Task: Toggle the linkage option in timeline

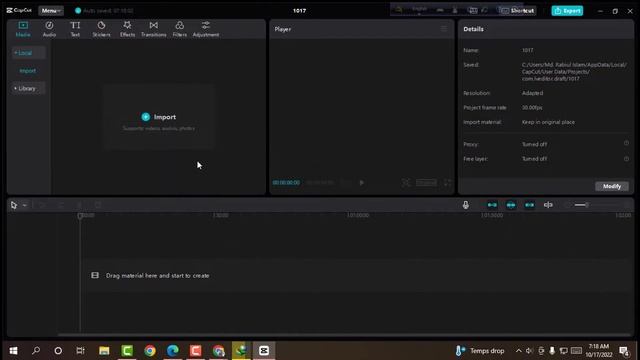Action: pos(529,205)
